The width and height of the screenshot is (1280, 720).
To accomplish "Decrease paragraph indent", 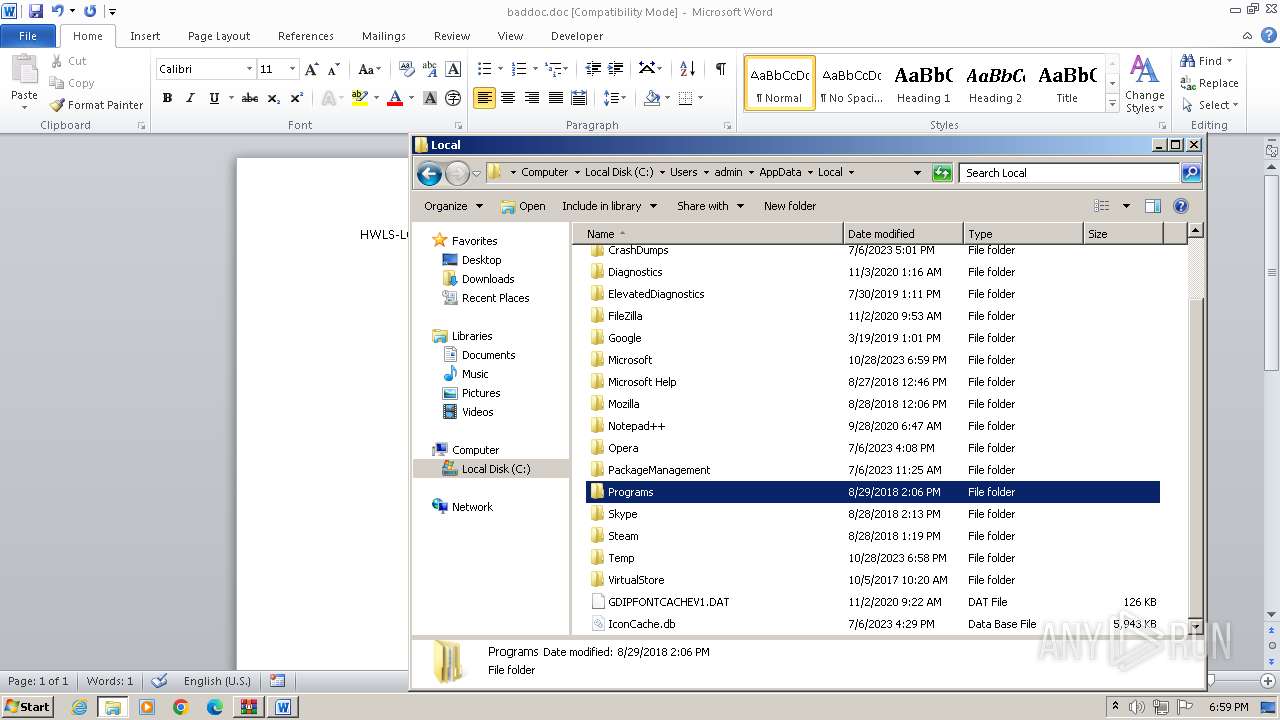I will point(593,69).
